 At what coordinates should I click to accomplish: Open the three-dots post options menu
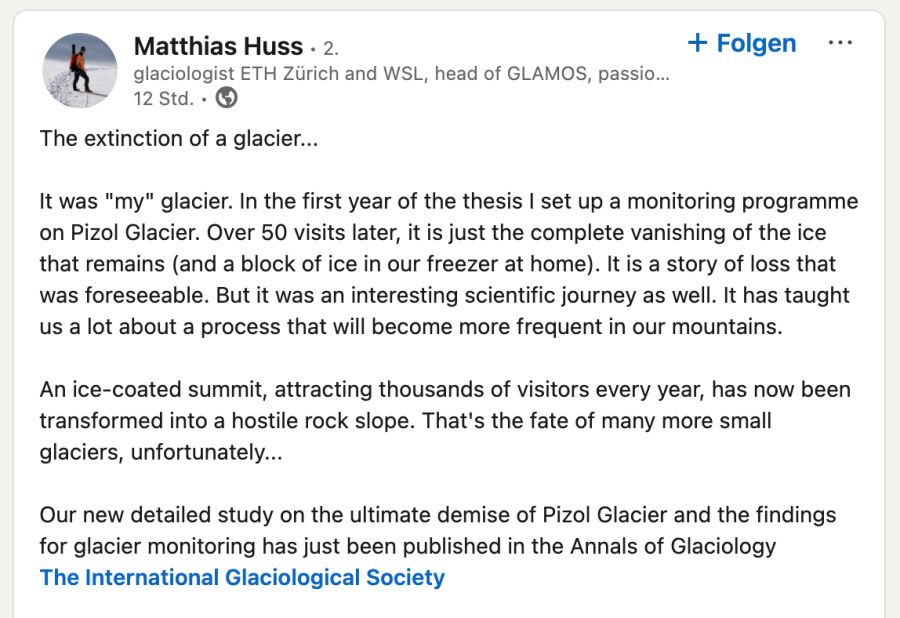[840, 43]
